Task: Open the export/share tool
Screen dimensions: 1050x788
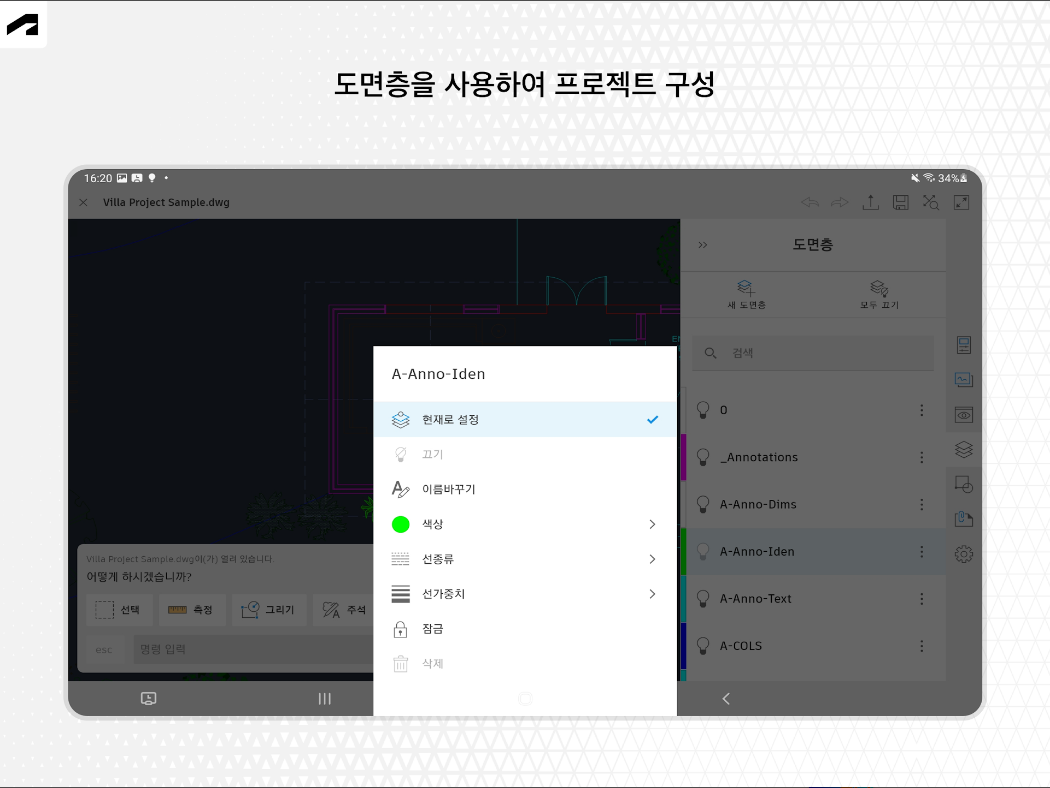Action: tap(869, 202)
